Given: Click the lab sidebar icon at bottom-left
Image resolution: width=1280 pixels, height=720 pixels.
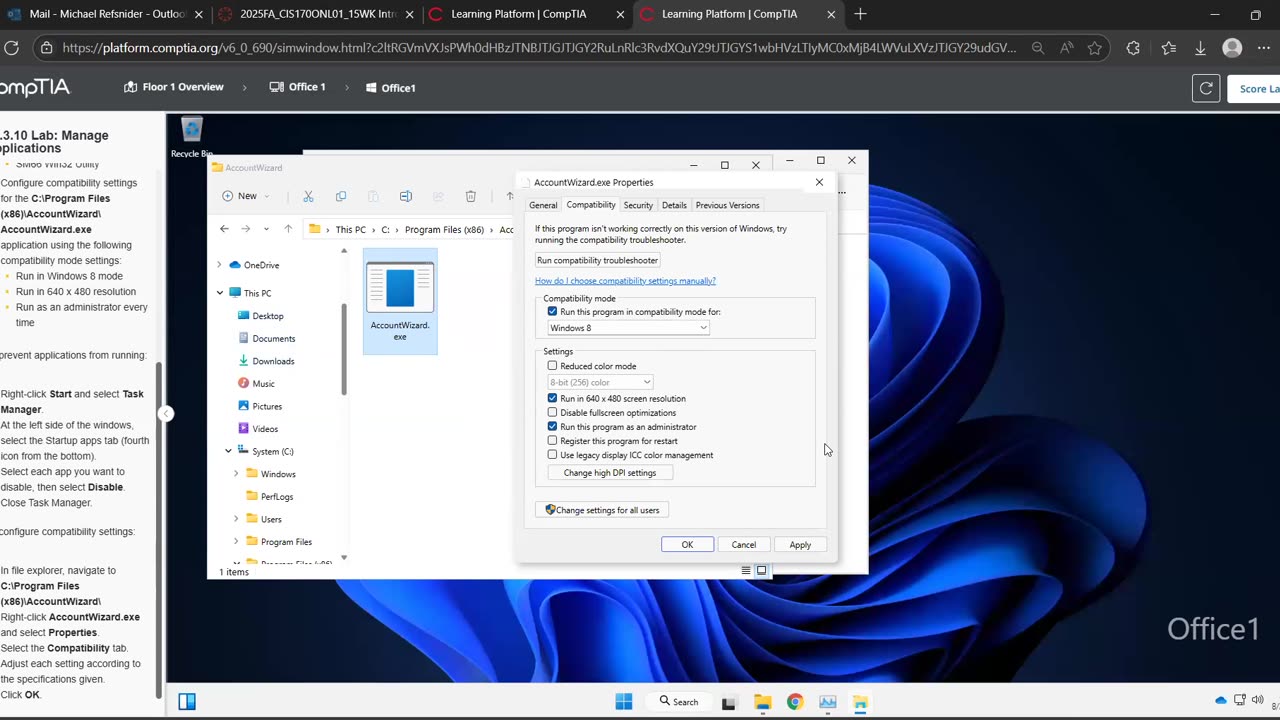Looking at the screenshot, I should tap(187, 701).
